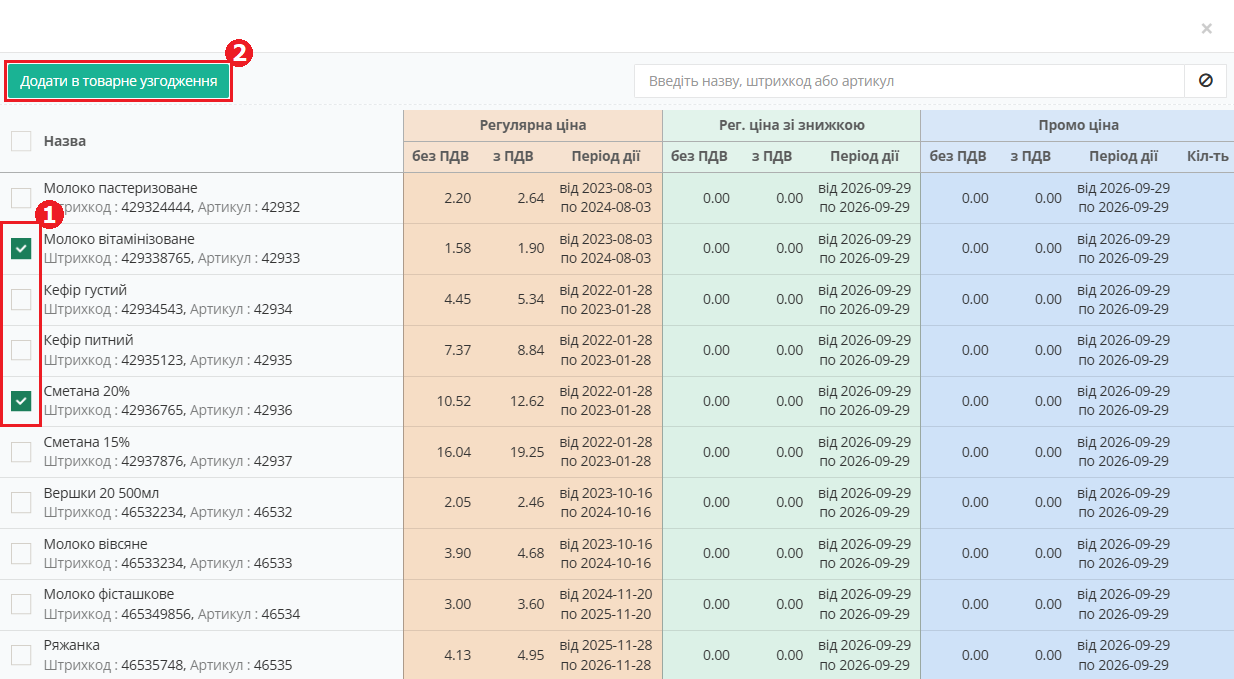Screen dimensions: 1234x679
Task: Uncheck the Сметана 20% checkbox
Action: (21, 401)
